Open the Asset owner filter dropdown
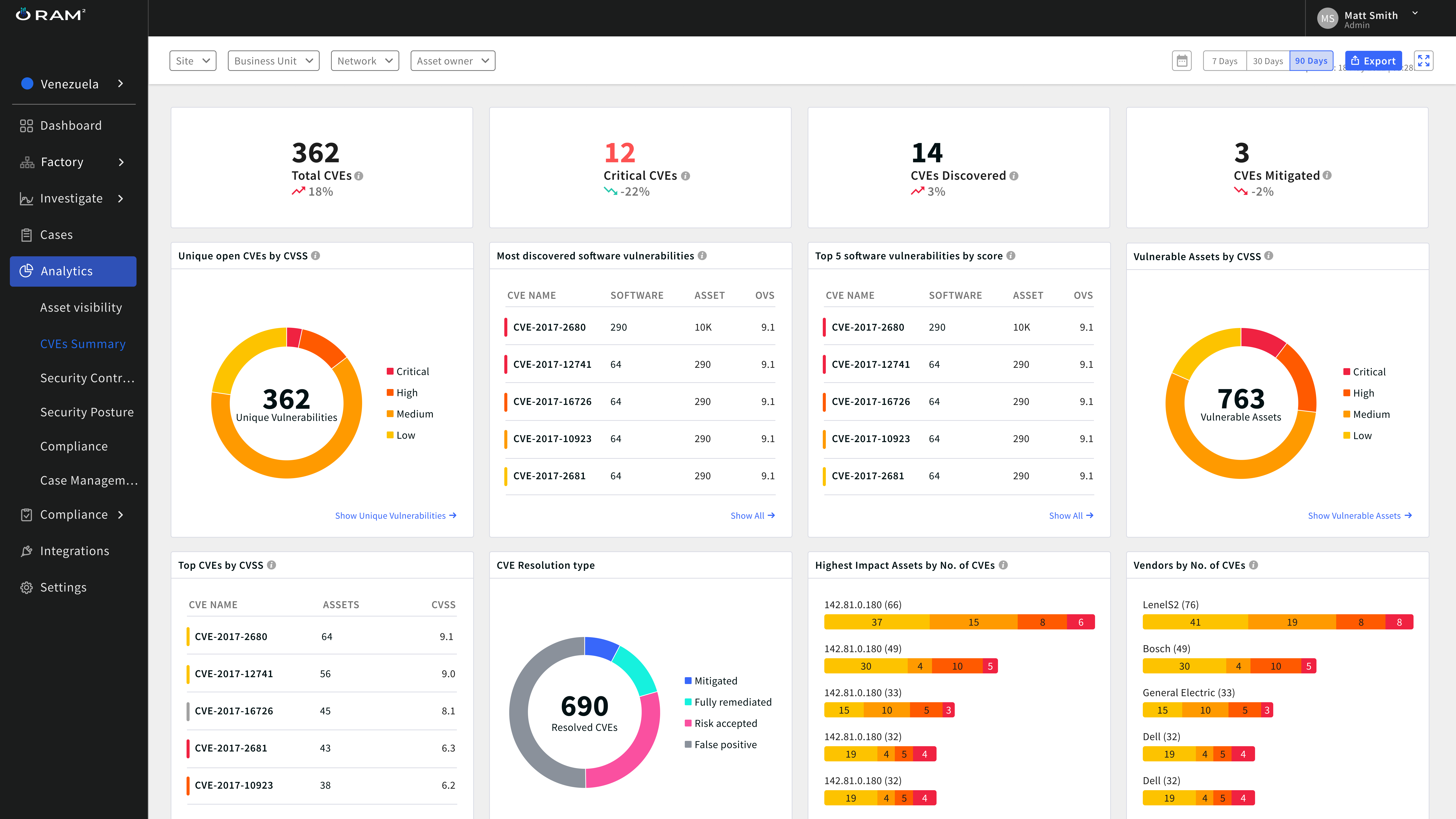The width and height of the screenshot is (1456, 819). point(453,61)
